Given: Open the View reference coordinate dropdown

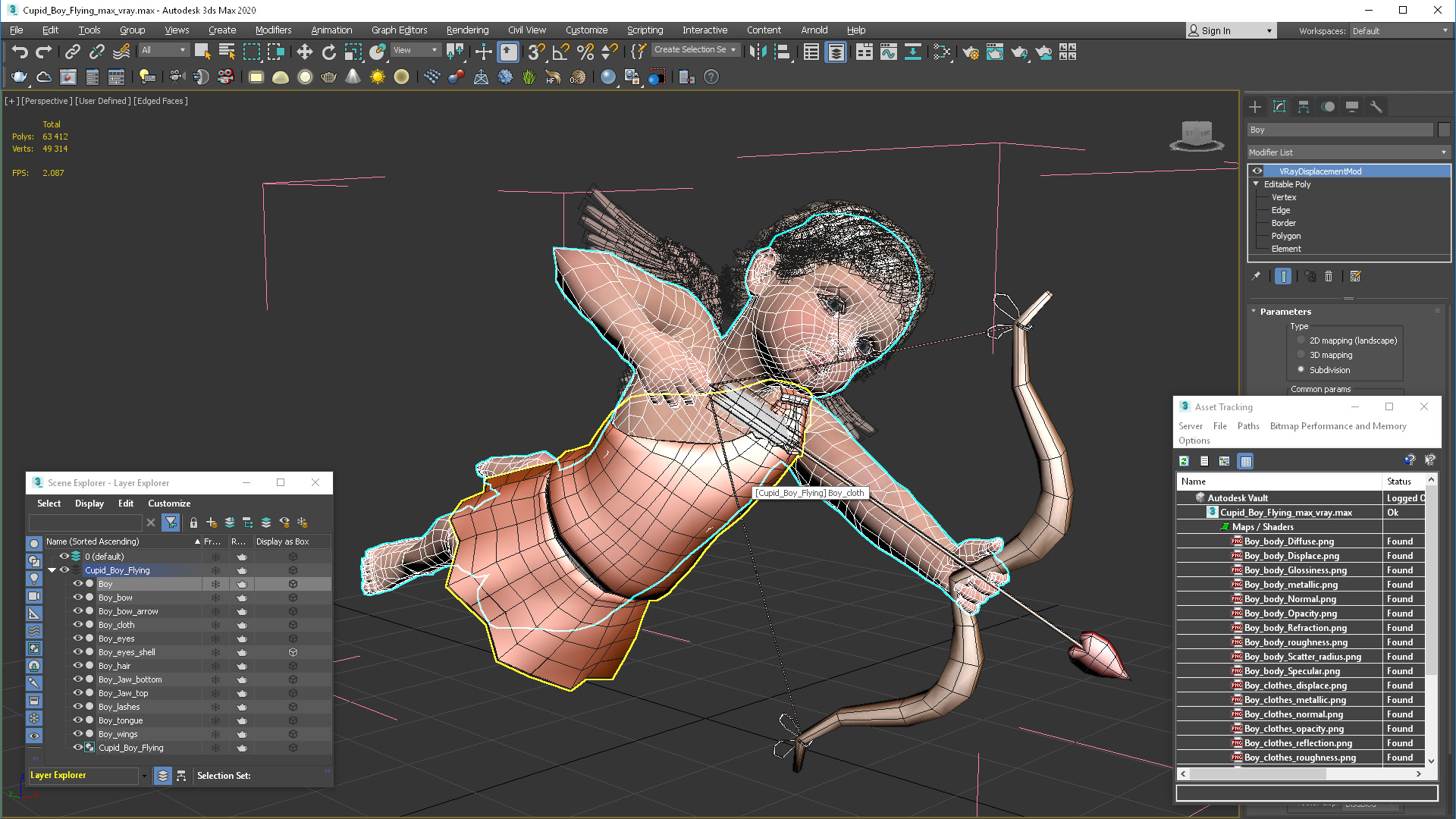Looking at the screenshot, I should tap(416, 50).
